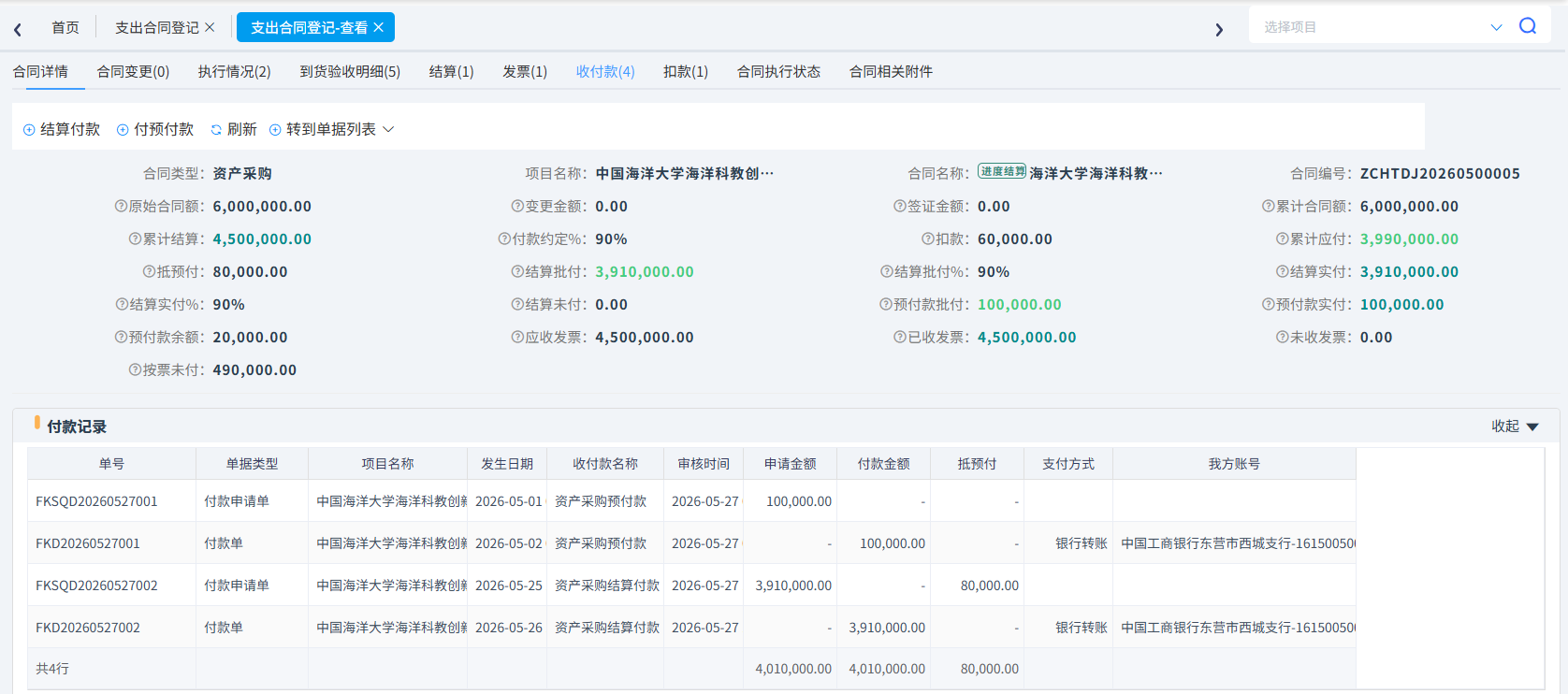Viewport: 1568px width, 694px height.
Task: Collapse the 付款记录 panel via 收起
Action: pyautogui.click(x=1515, y=426)
